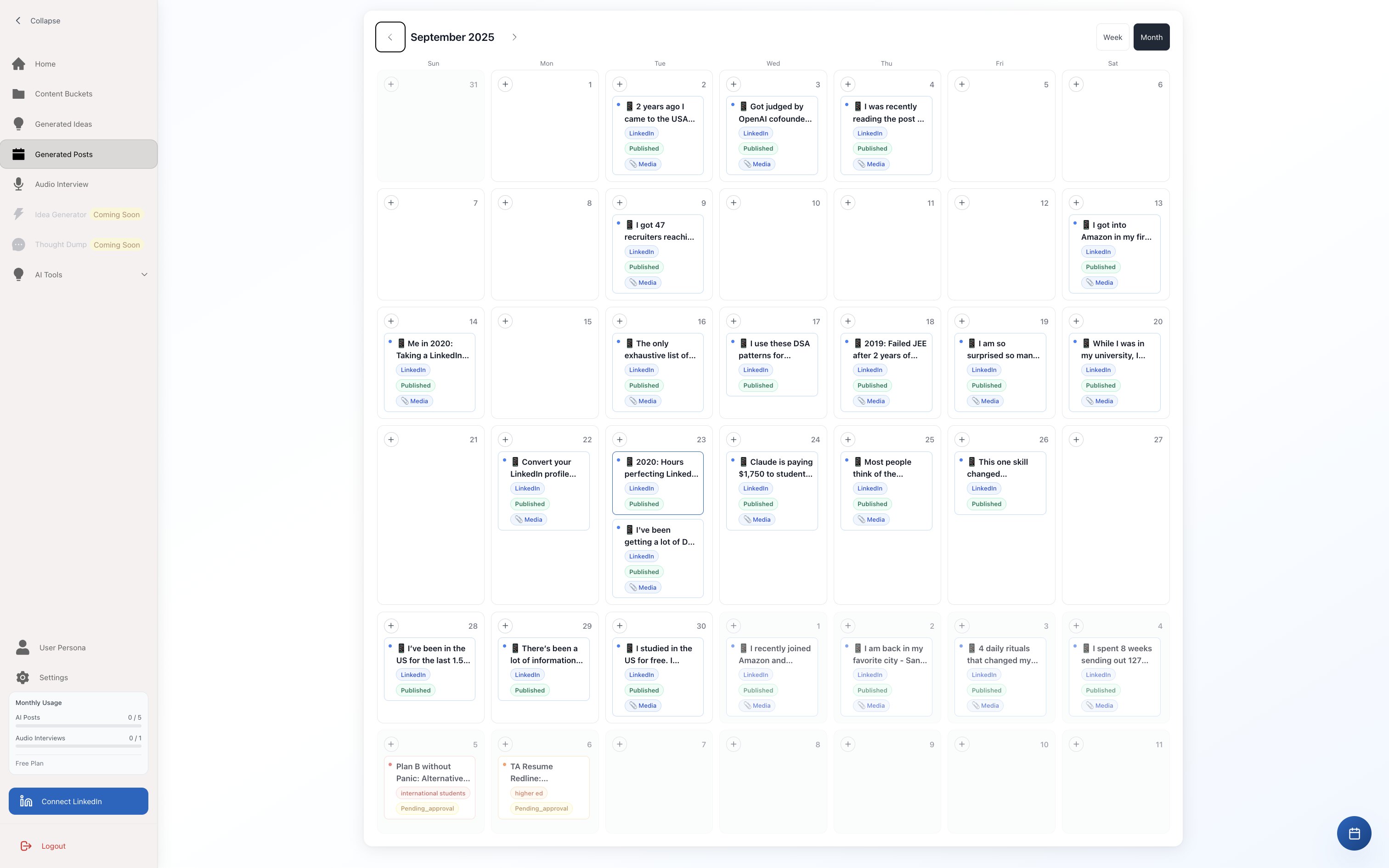Click the Home house icon in sidebar
Image resolution: width=1389 pixels, height=868 pixels.
point(18,64)
